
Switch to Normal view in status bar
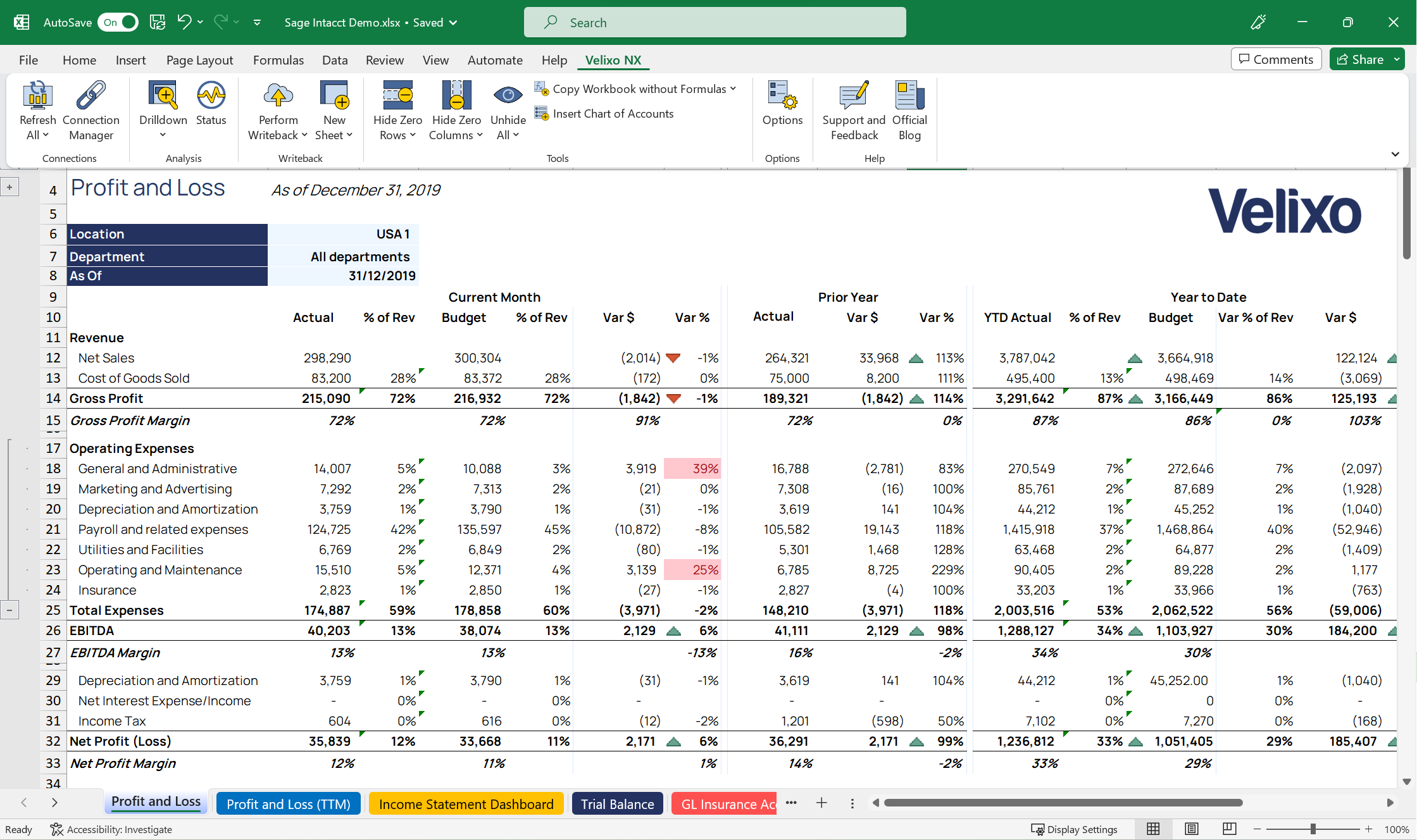point(1153,829)
